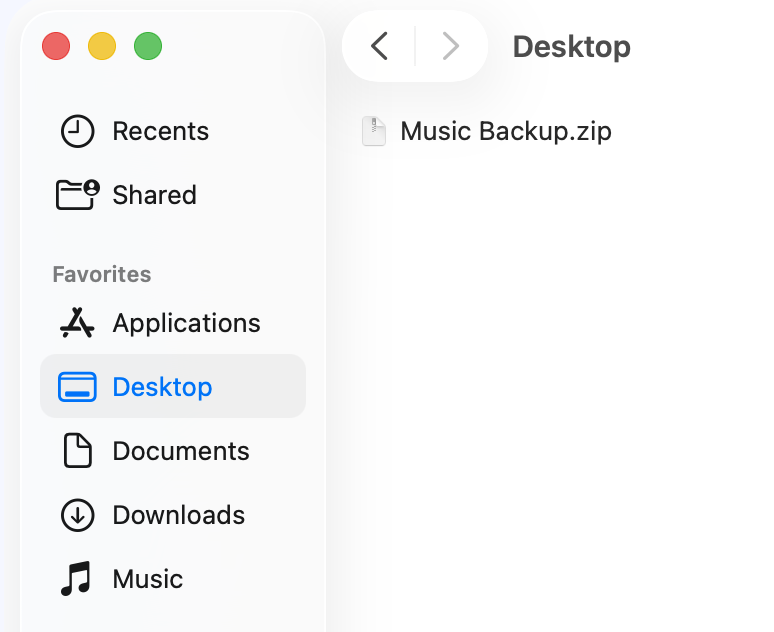774x632 pixels.
Task: Go to the Downloads folder label
Action: (x=178, y=515)
